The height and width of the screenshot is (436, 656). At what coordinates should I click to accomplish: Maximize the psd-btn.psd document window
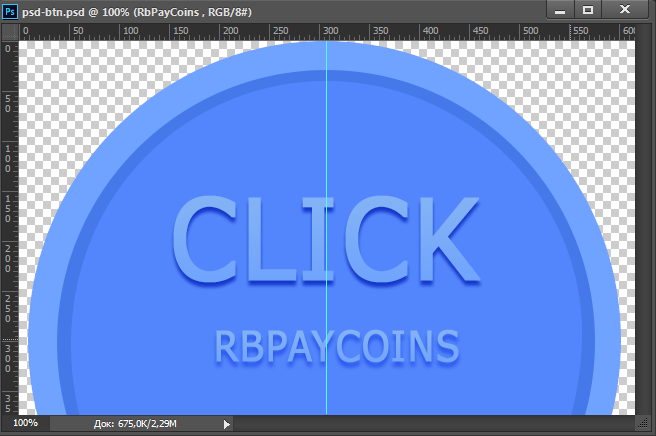point(588,9)
